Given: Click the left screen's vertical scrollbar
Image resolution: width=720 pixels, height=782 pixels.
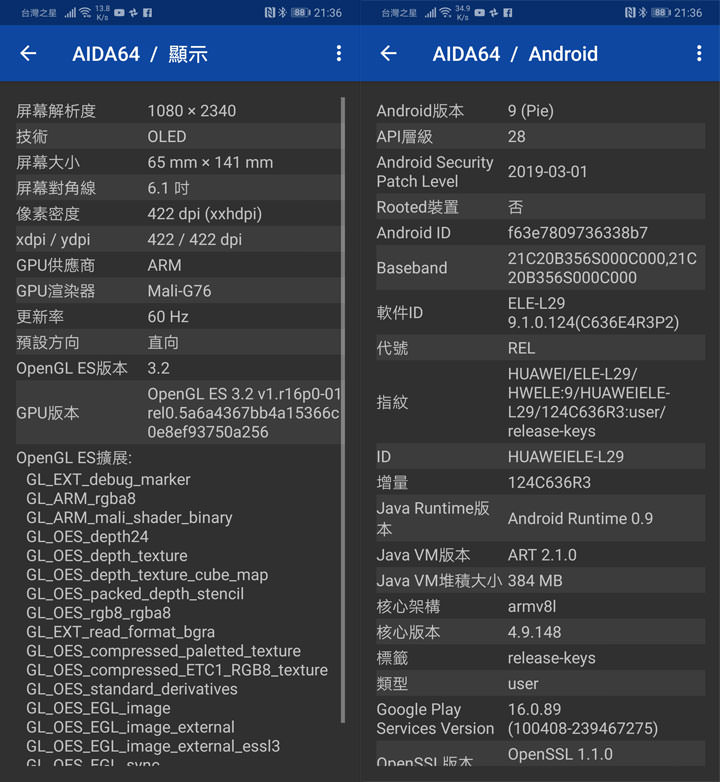Looking at the screenshot, I should pos(343,409).
